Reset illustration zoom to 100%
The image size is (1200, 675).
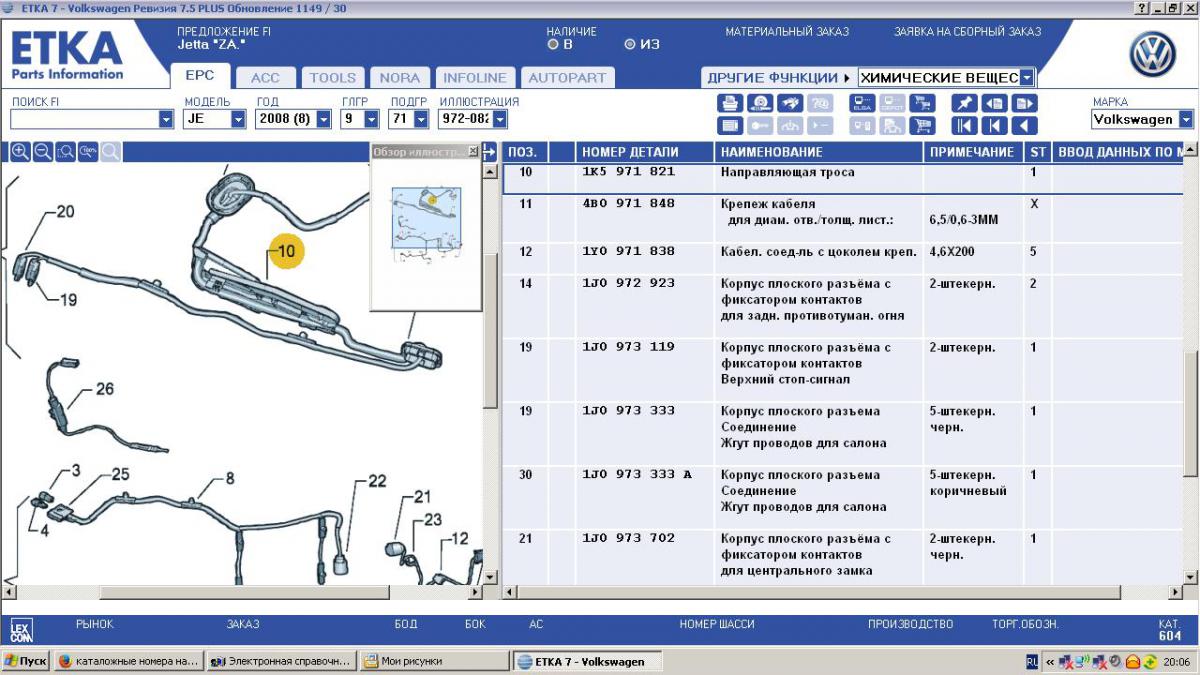(88, 151)
